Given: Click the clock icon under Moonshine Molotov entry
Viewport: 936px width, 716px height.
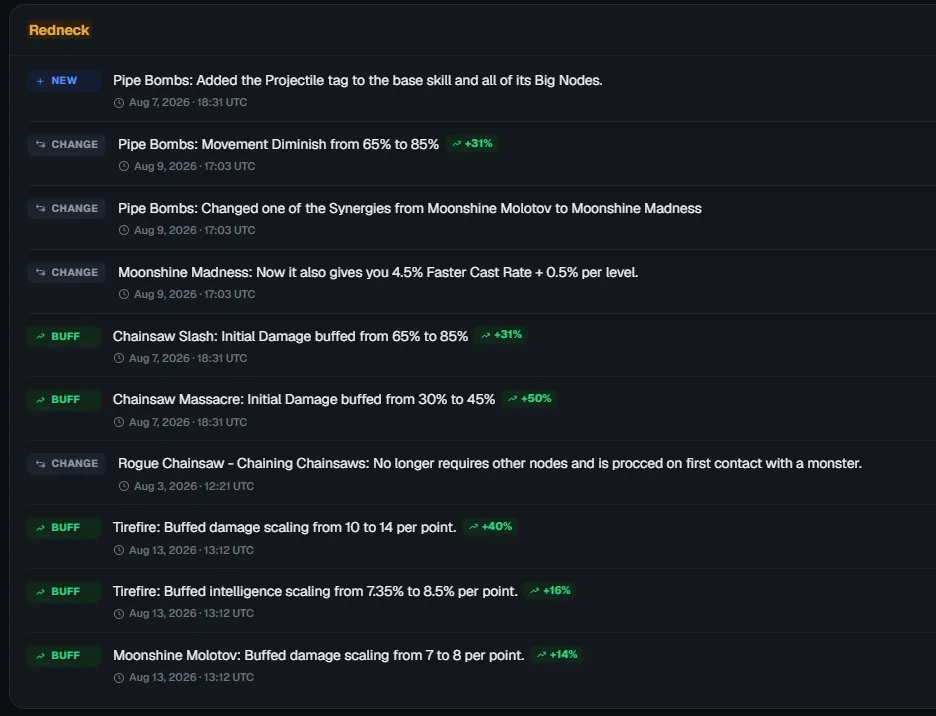Looking at the screenshot, I should pos(119,678).
